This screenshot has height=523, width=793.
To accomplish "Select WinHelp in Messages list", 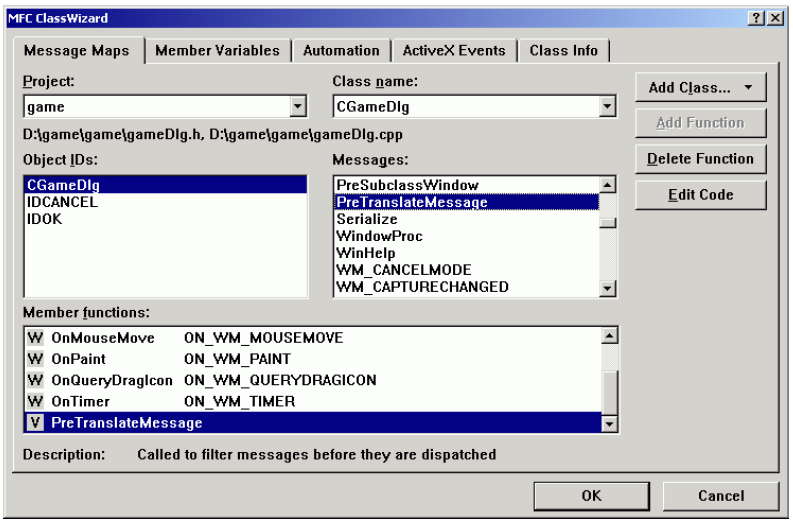I will (466, 253).
